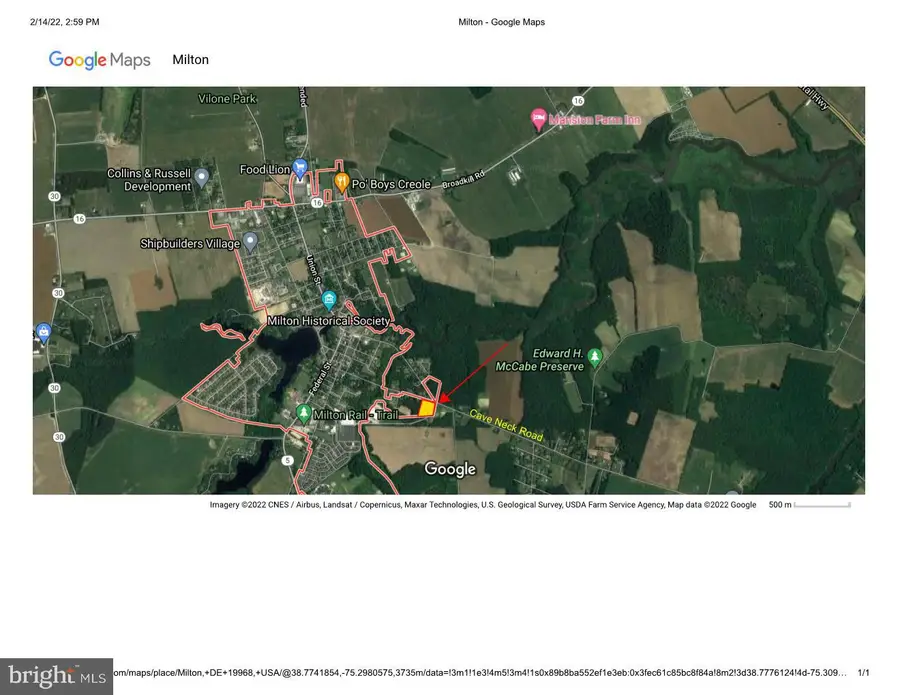900x695 pixels.
Task: Click the orange Po' Boys Creole dining pin
Action: coord(340,181)
